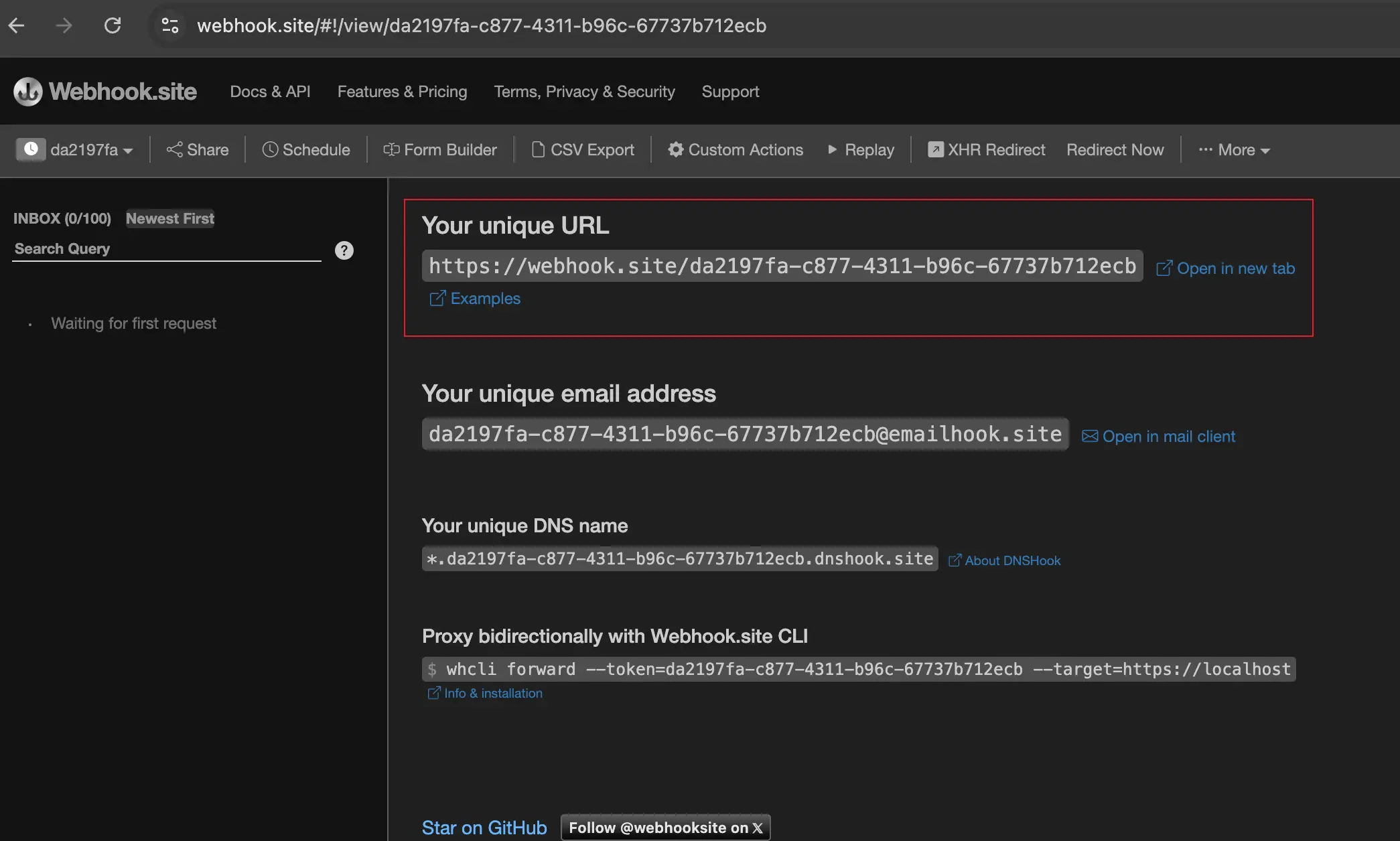Screen dimensions: 1400x841
Task: Click the Open in mail client link
Action: click(1159, 437)
